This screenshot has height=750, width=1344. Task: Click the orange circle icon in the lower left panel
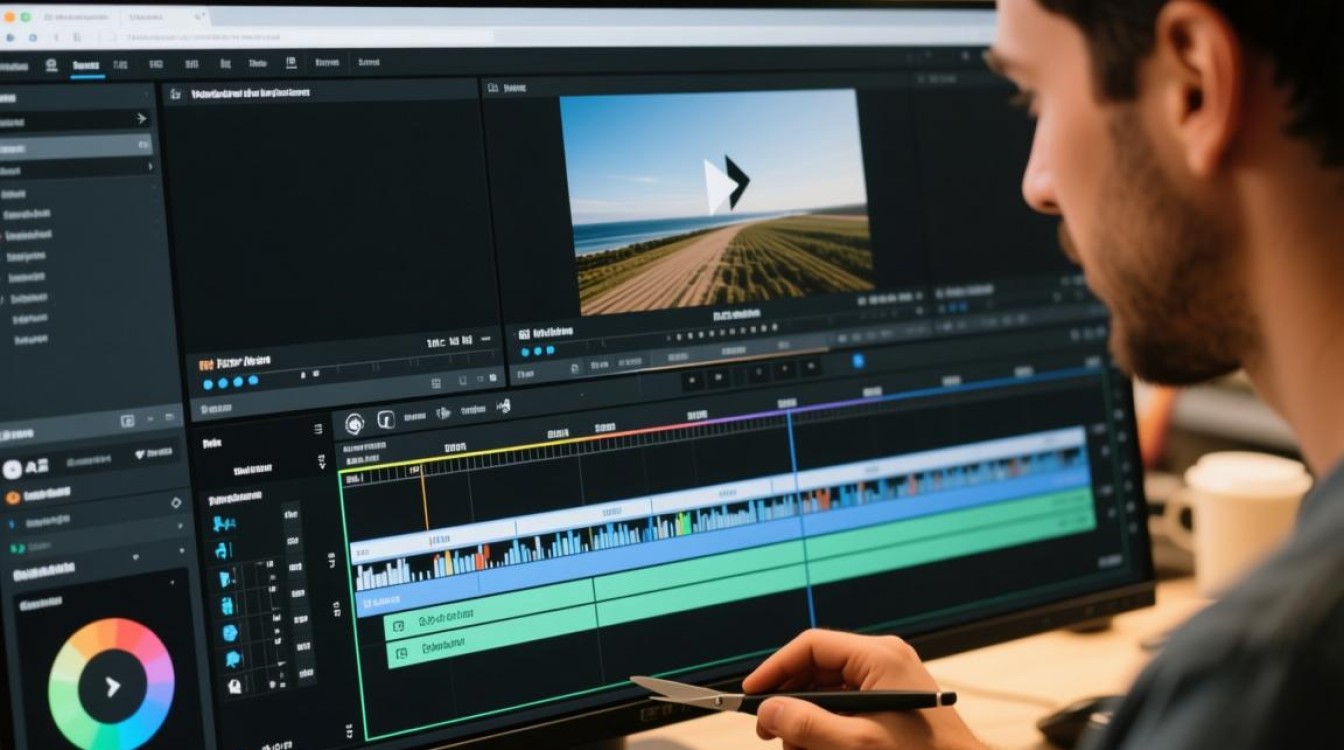pos(12,497)
